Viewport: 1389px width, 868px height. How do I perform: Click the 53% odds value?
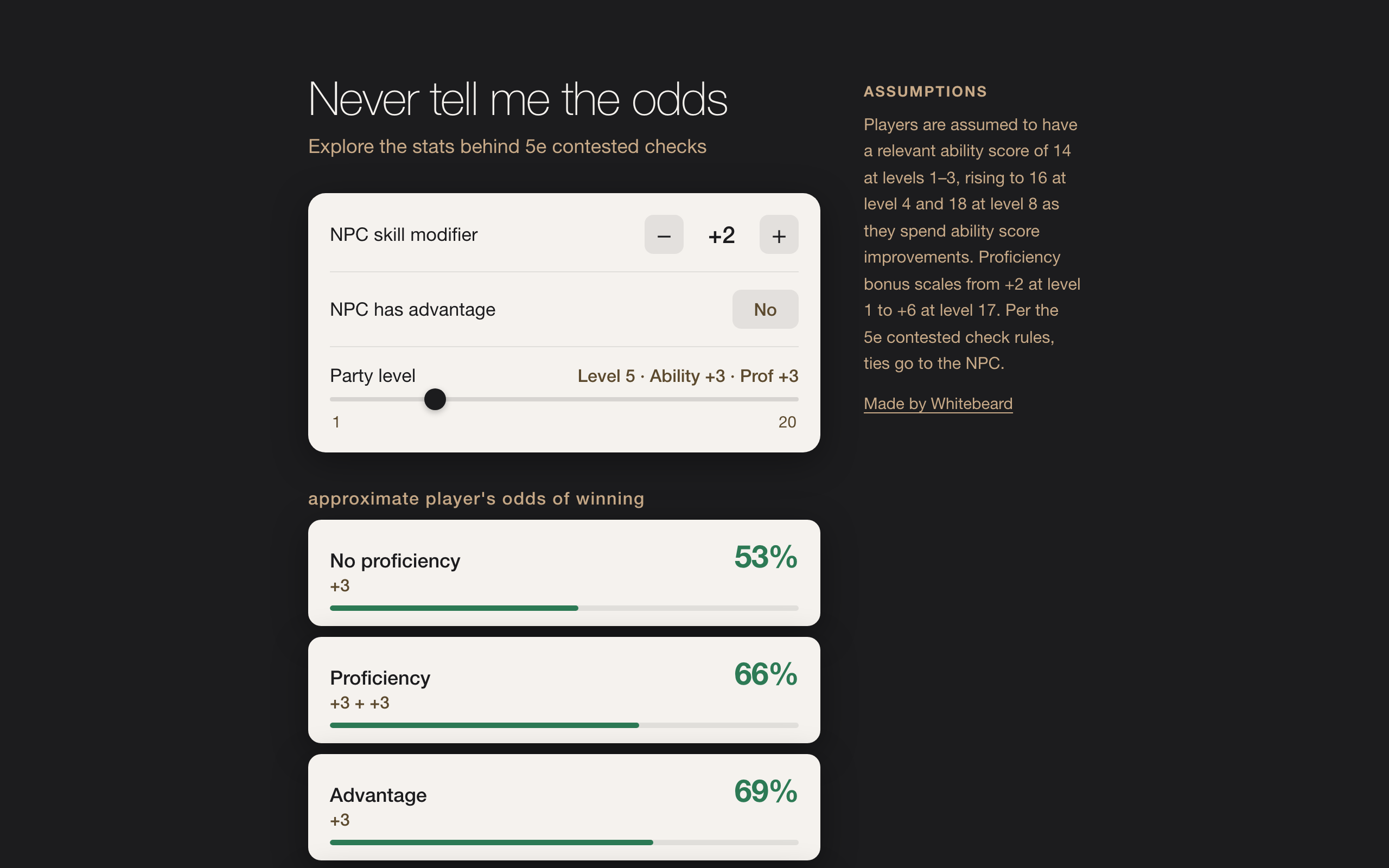765,557
